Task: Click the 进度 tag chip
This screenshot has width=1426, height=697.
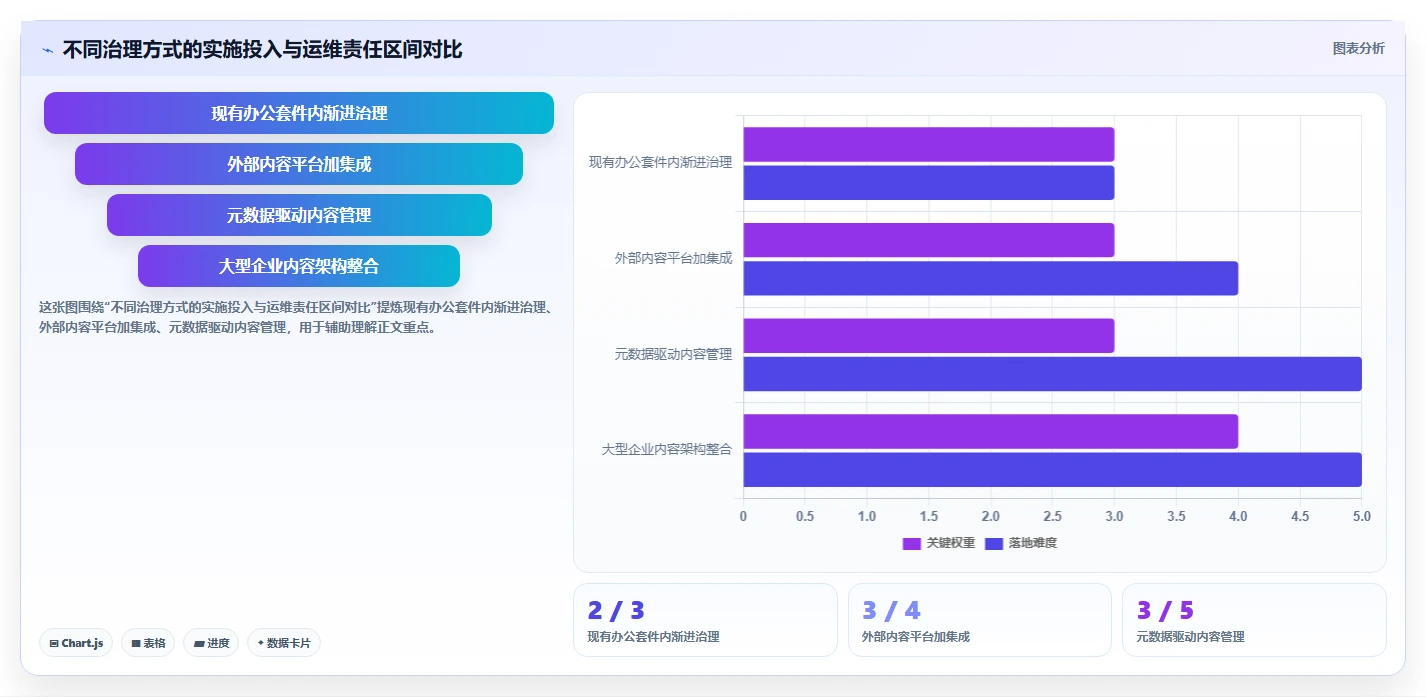Action: (211, 643)
